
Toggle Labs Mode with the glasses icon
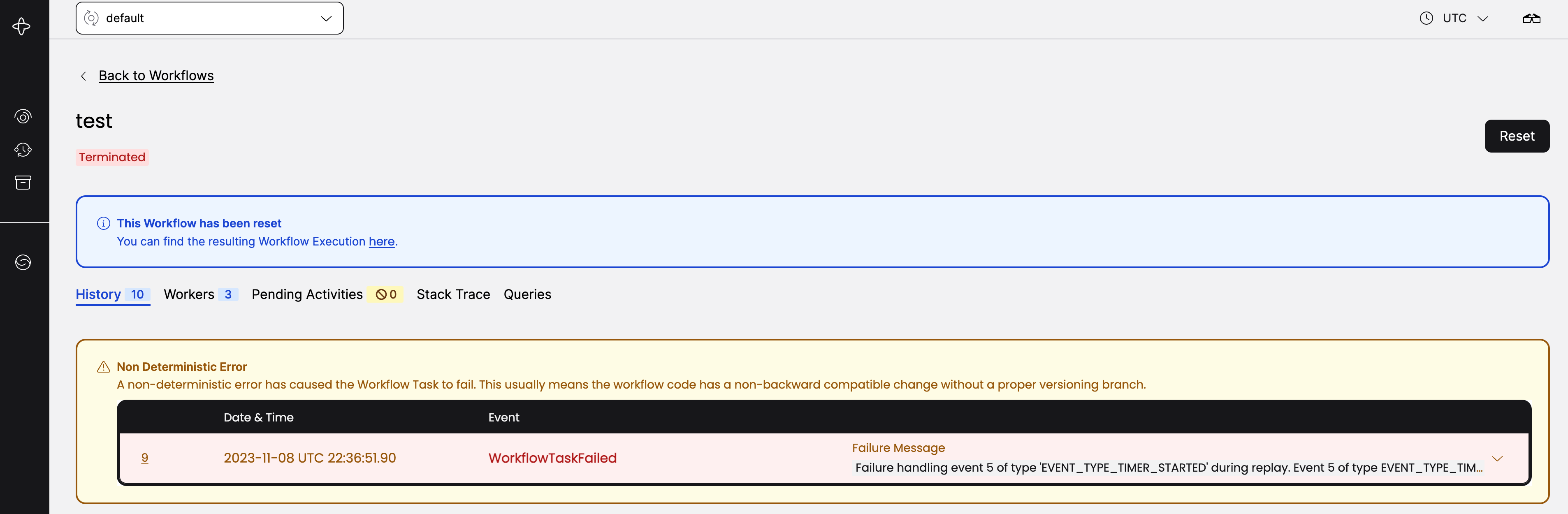pyautogui.click(x=1531, y=18)
